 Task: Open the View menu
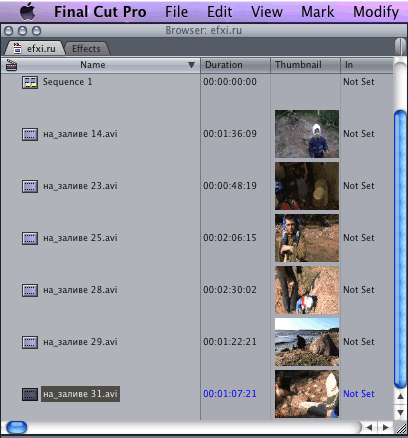point(267,12)
